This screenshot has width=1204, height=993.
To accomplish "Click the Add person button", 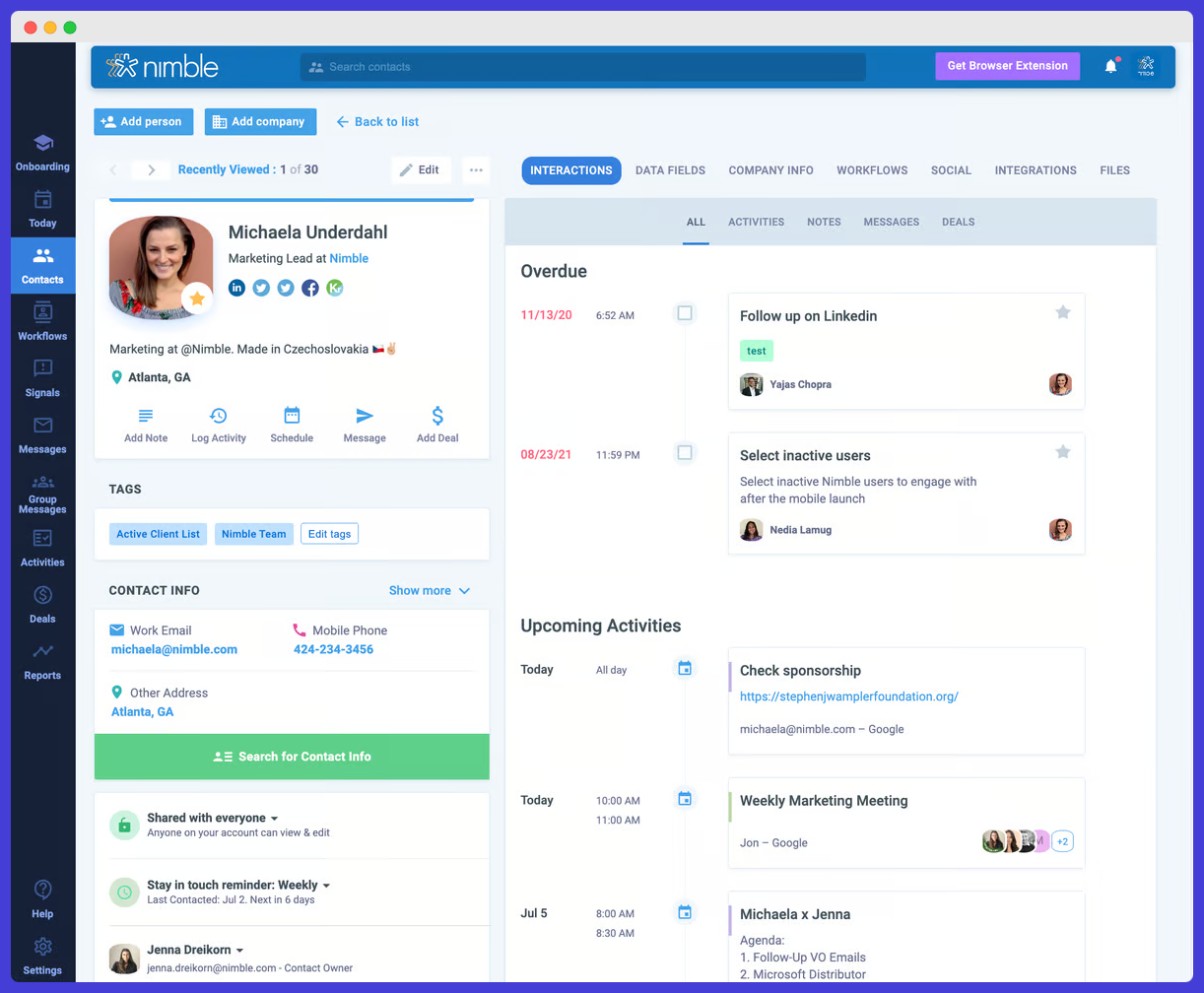I will pos(144,122).
